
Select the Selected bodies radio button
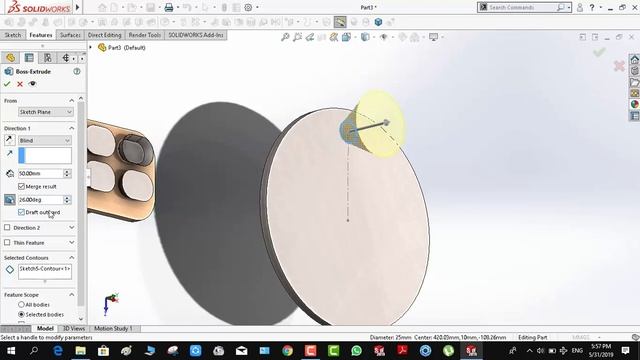(x=21, y=314)
